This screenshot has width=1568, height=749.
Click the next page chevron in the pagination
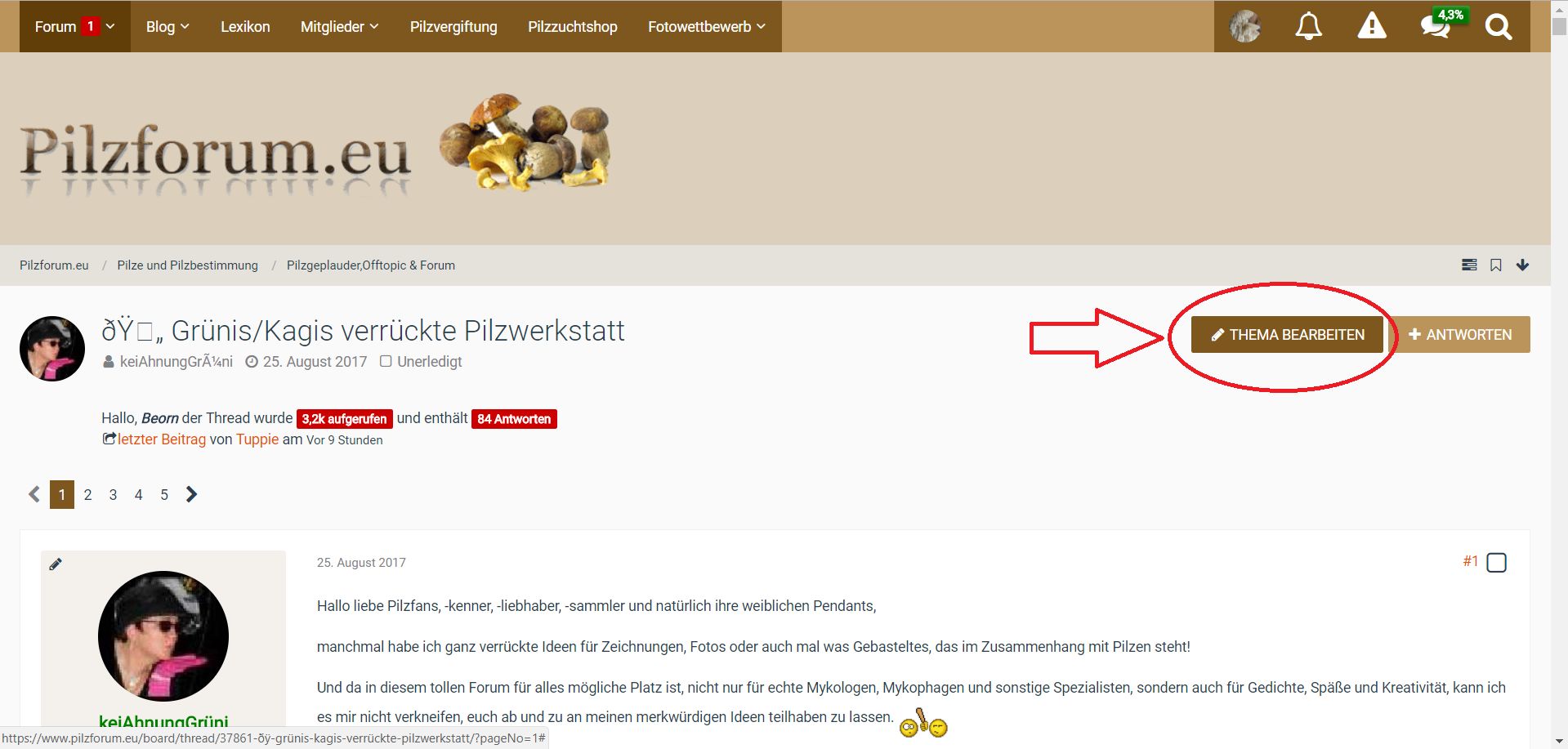point(191,494)
